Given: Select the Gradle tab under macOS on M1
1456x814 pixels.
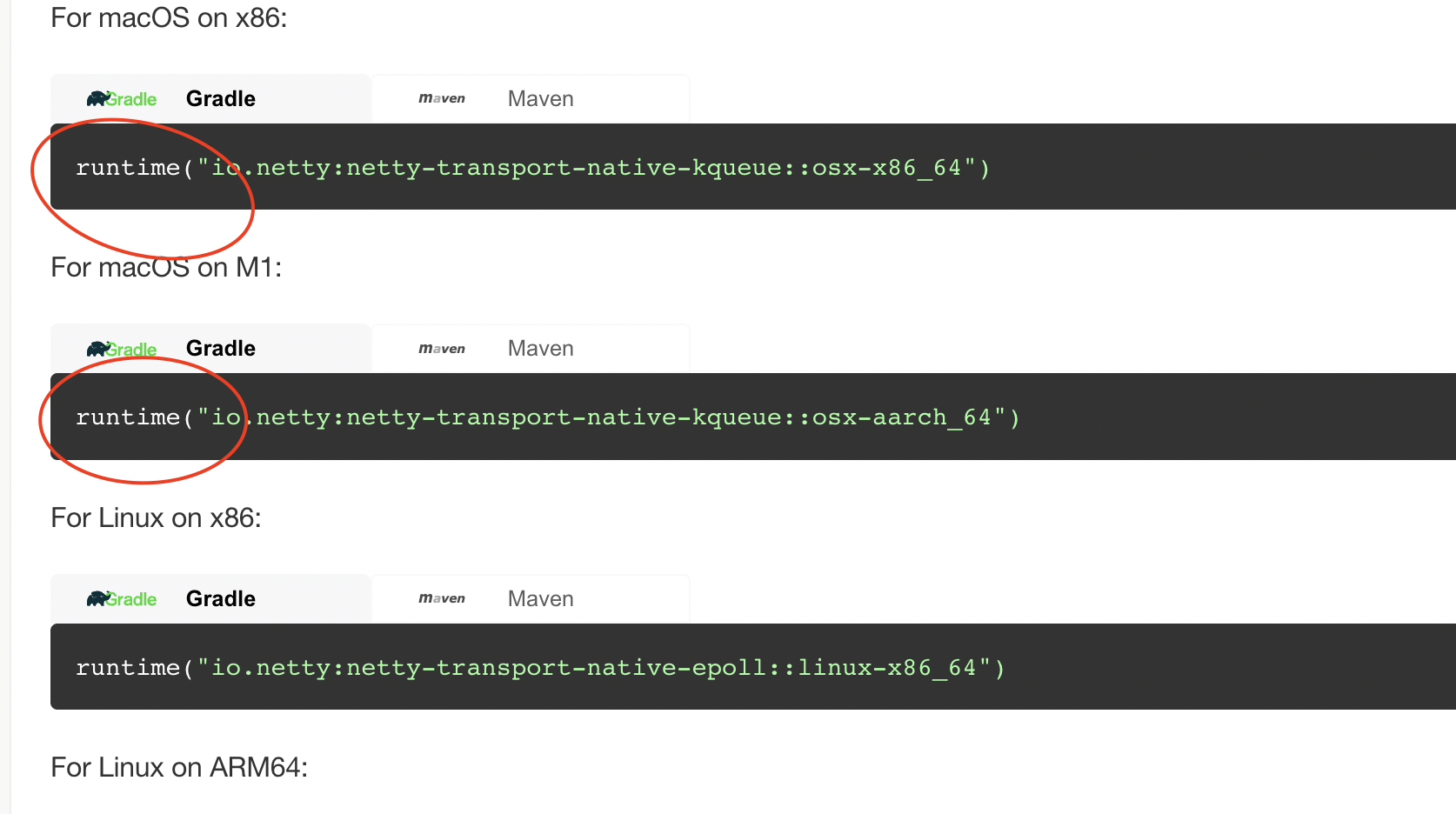Looking at the screenshot, I should (x=210, y=348).
